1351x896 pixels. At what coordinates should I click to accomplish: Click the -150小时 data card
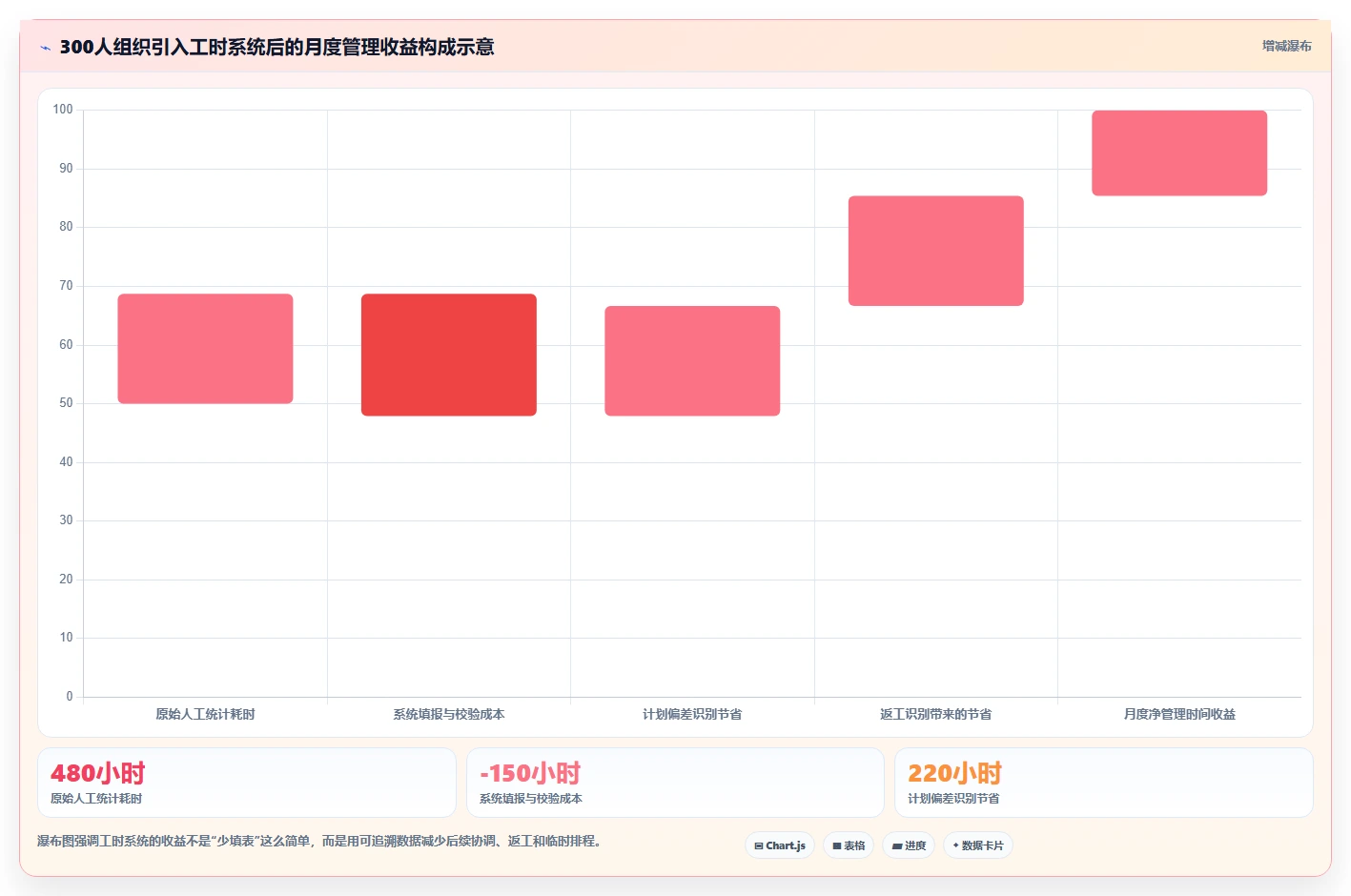pos(675,783)
